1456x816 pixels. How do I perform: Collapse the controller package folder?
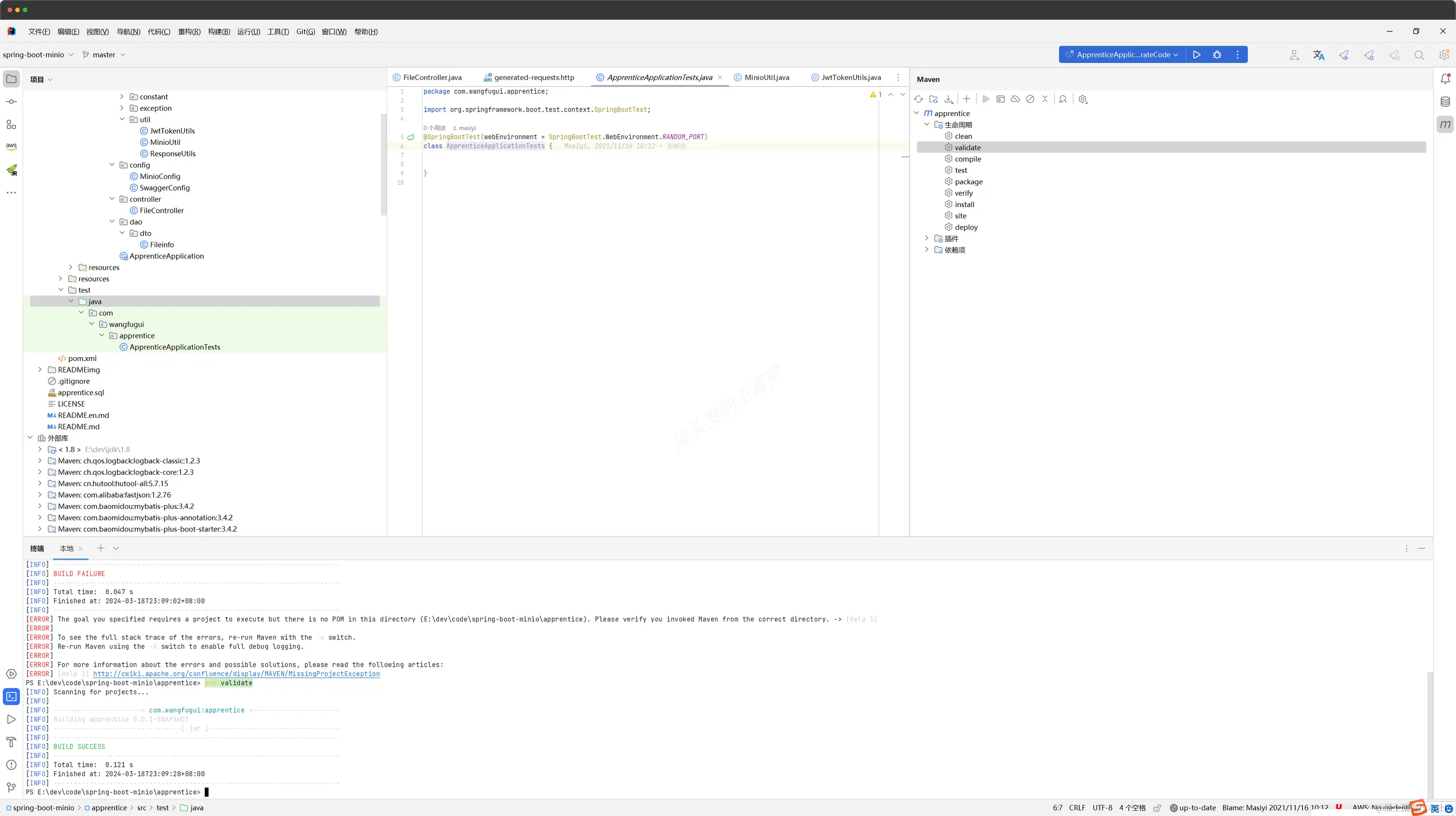(x=112, y=199)
